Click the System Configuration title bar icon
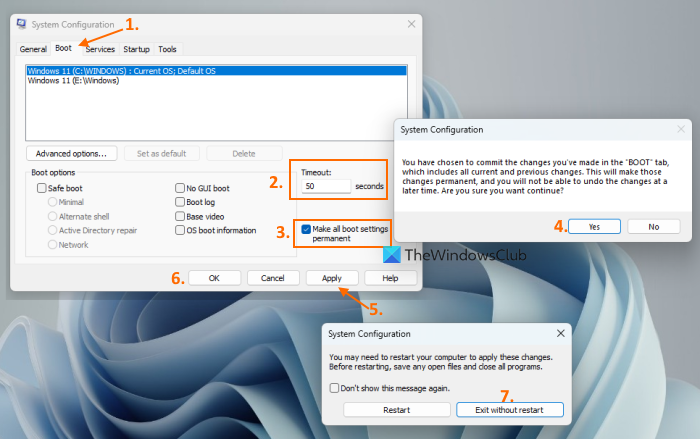The height and width of the screenshot is (439, 700). pos(21,24)
